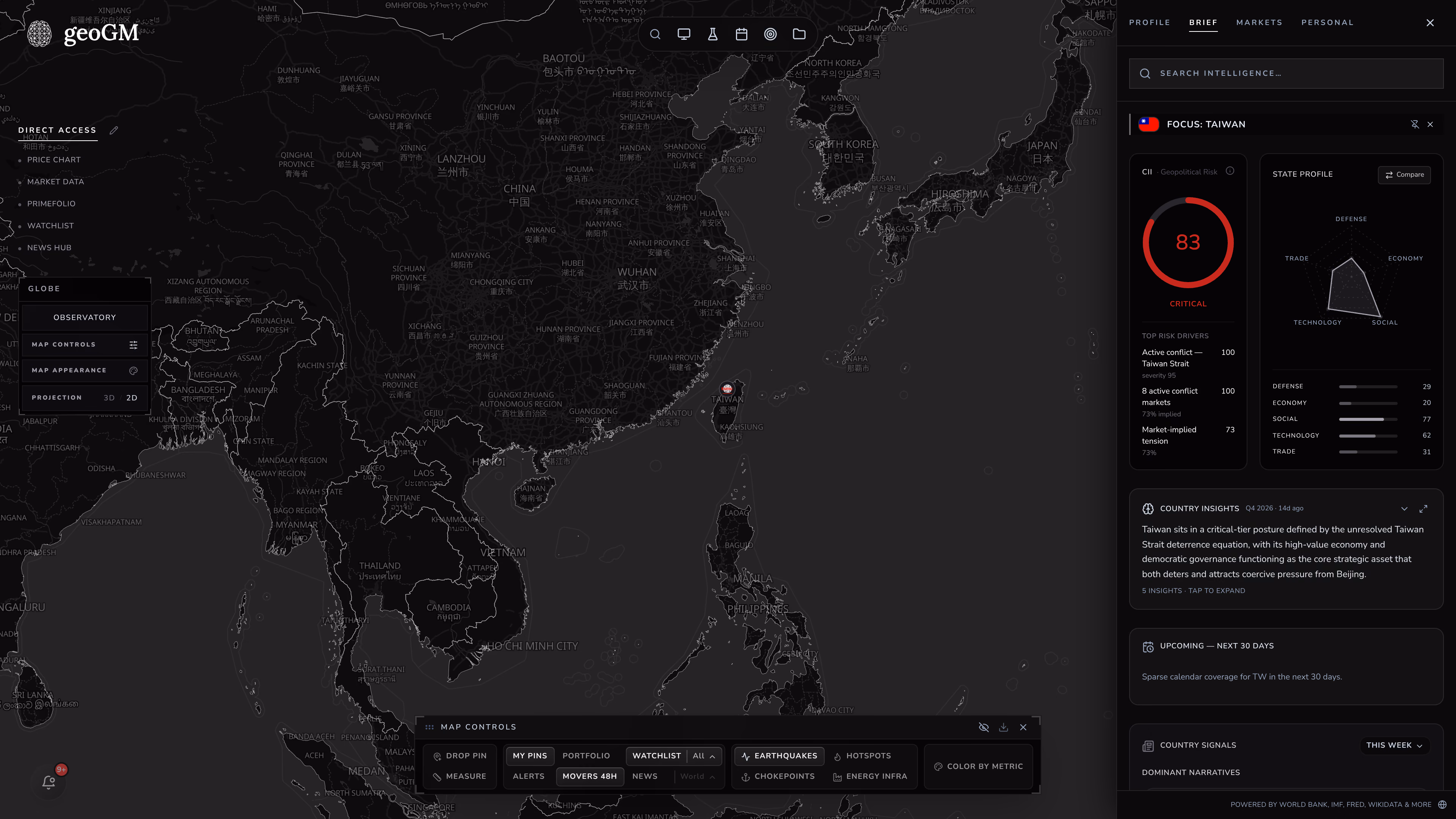Open Price Chart in Direct Access
The width and height of the screenshot is (1456, 819).
pos(54,160)
